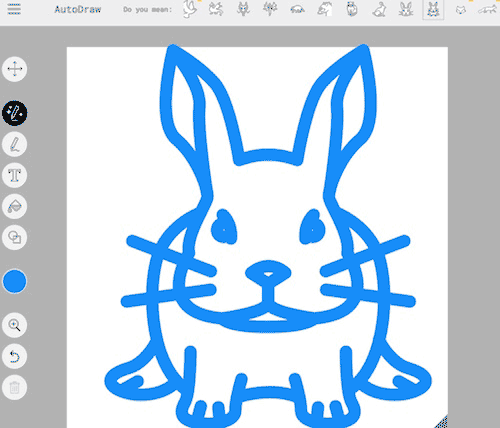500x428 pixels.
Task: Click the AutoDraw title
Action: (x=78, y=9)
